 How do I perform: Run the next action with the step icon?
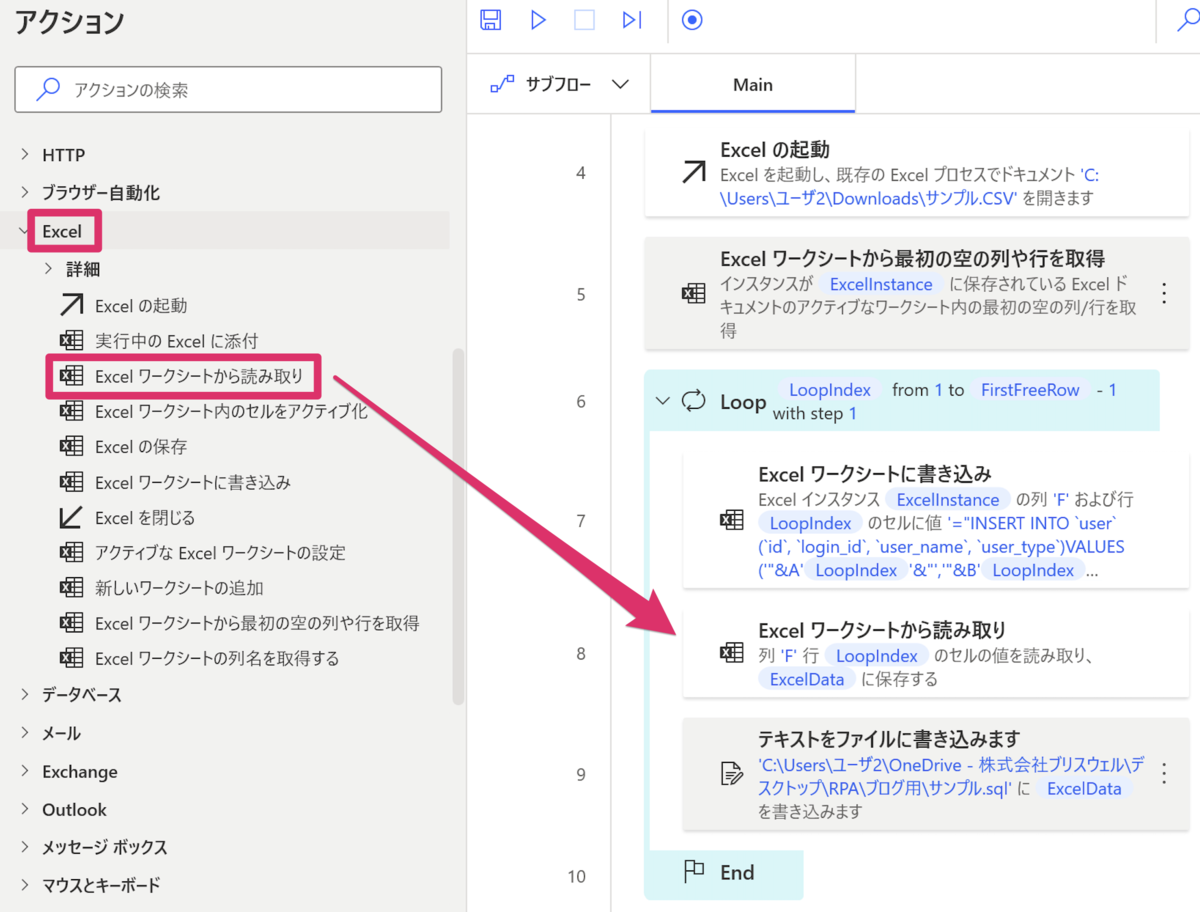pyautogui.click(x=631, y=20)
